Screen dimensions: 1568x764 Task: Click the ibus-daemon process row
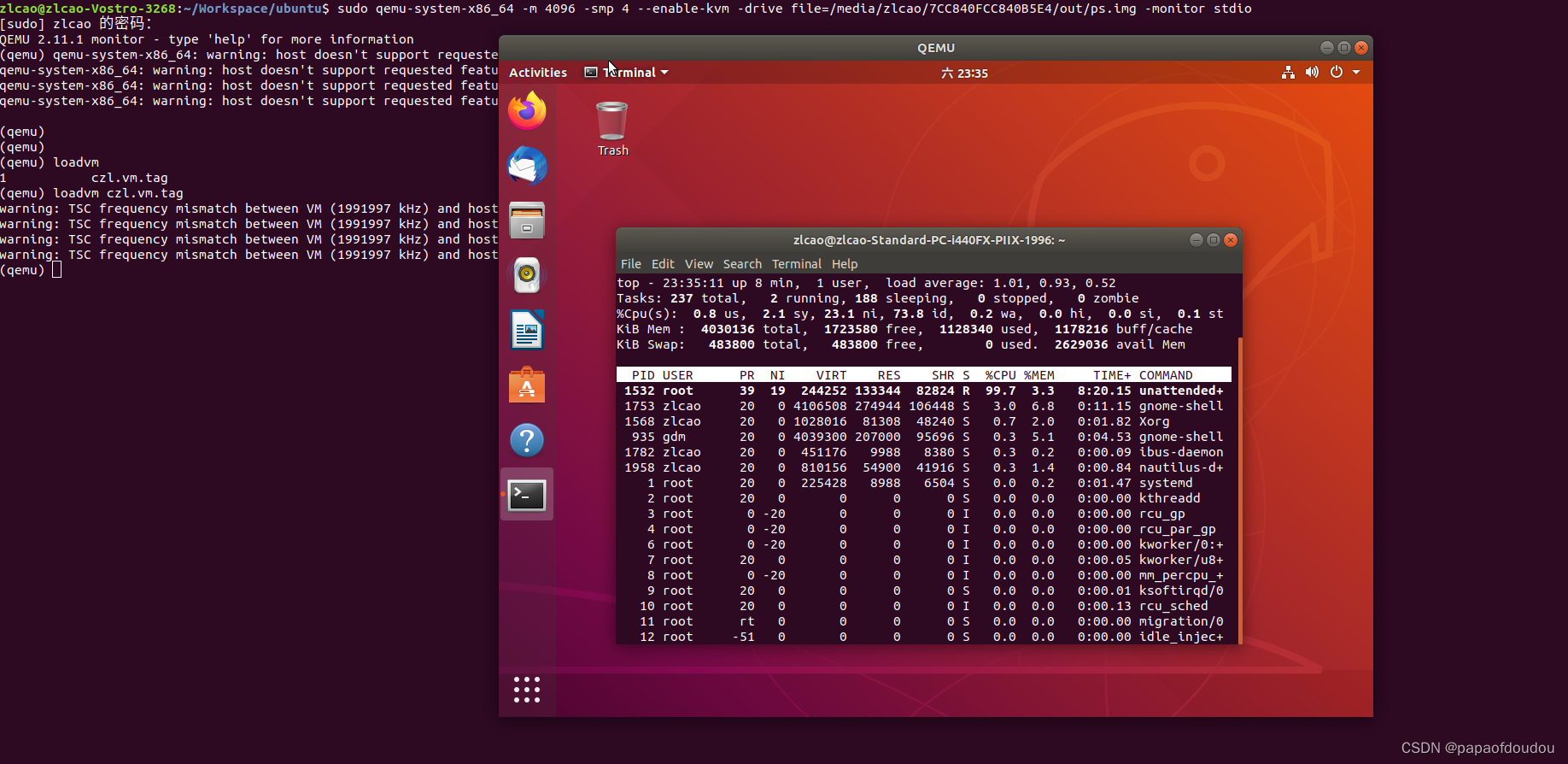(x=924, y=452)
